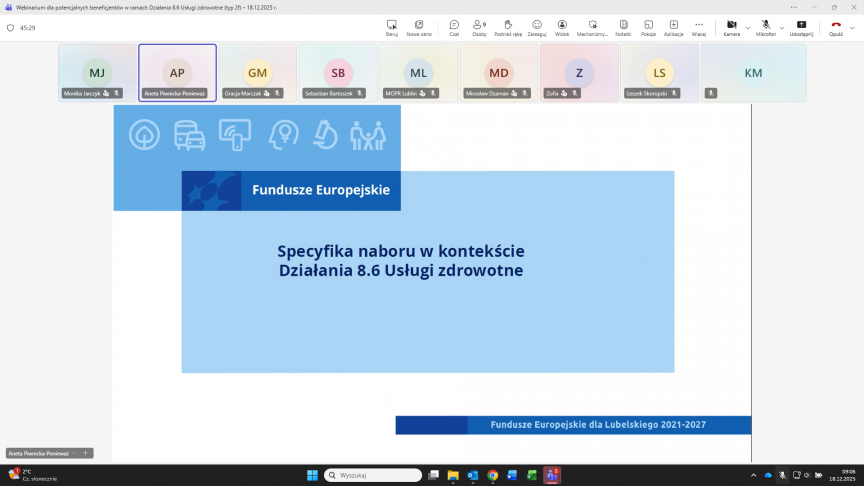Expand the Mikrofon options arrow
This screenshot has width=864, height=486.
coord(782,27)
